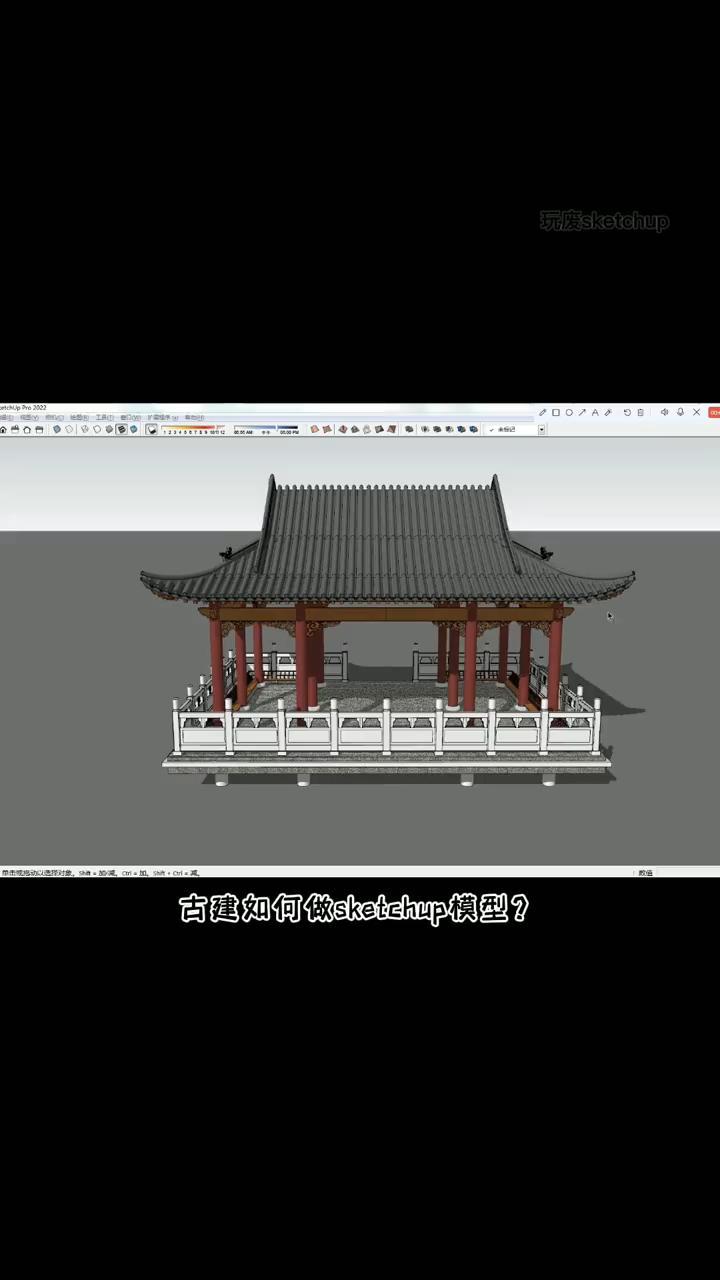Choose the rectangle annotation tool
This screenshot has width=720, height=1280.
(x=556, y=412)
